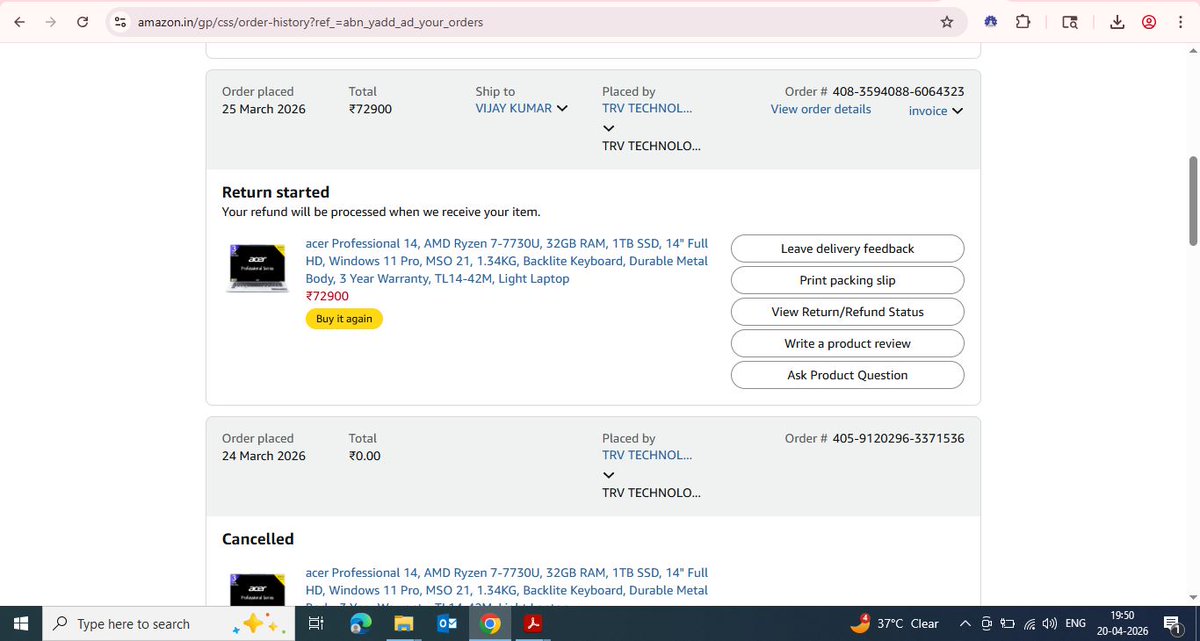Open the notification center icon
The image size is (1200, 641).
tap(1173, 623)
